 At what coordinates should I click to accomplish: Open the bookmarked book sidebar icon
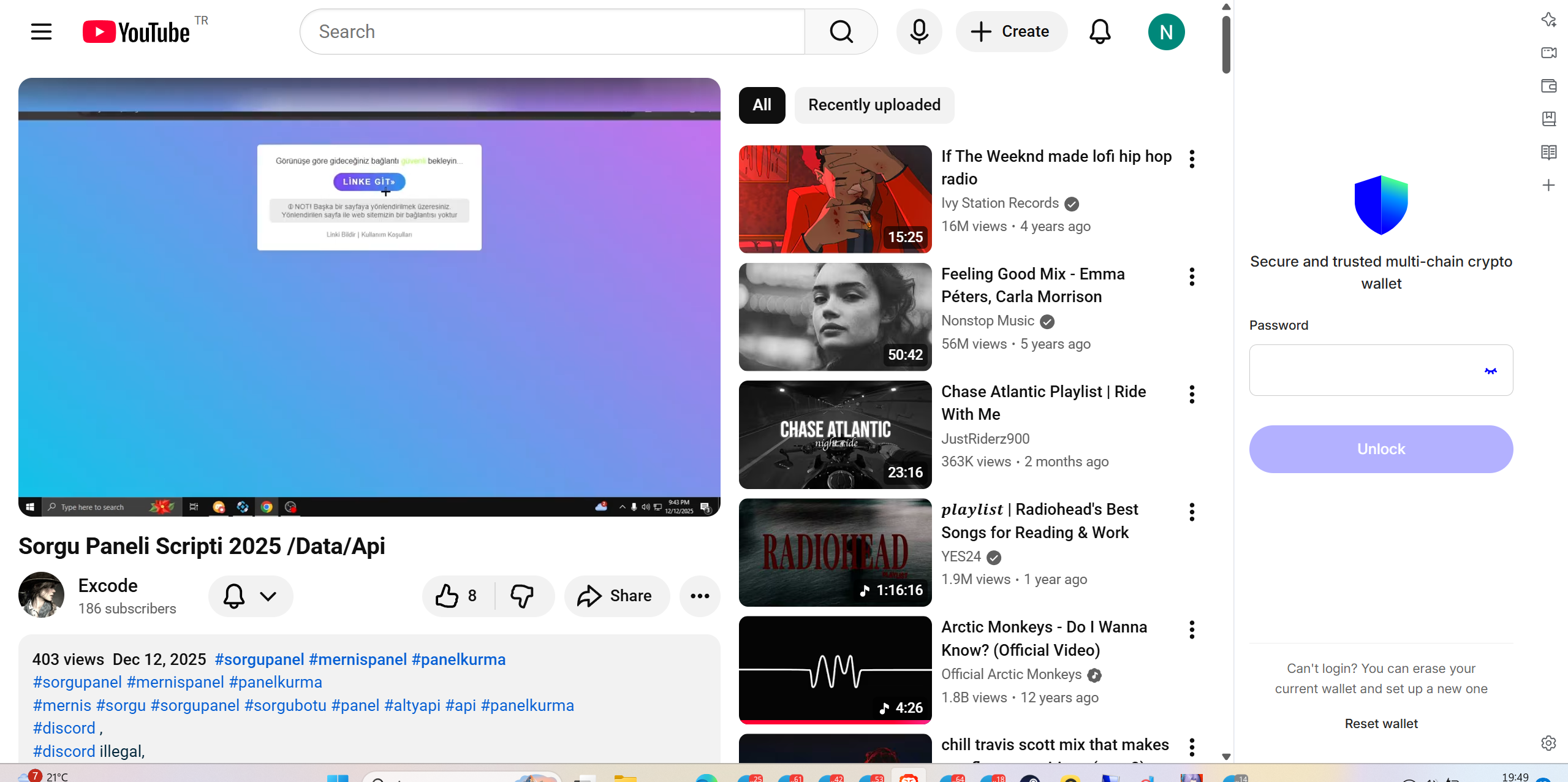pos(1548,119)
